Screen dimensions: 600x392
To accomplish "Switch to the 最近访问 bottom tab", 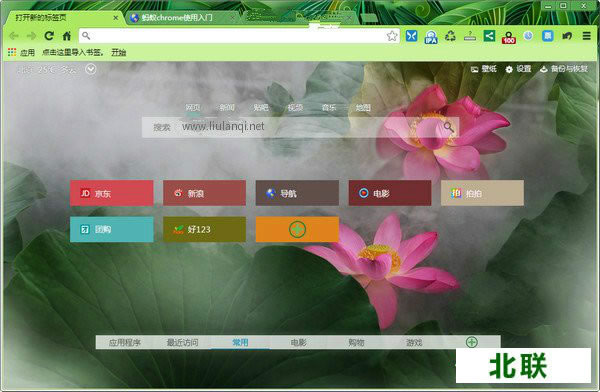I will pos(183,342).
